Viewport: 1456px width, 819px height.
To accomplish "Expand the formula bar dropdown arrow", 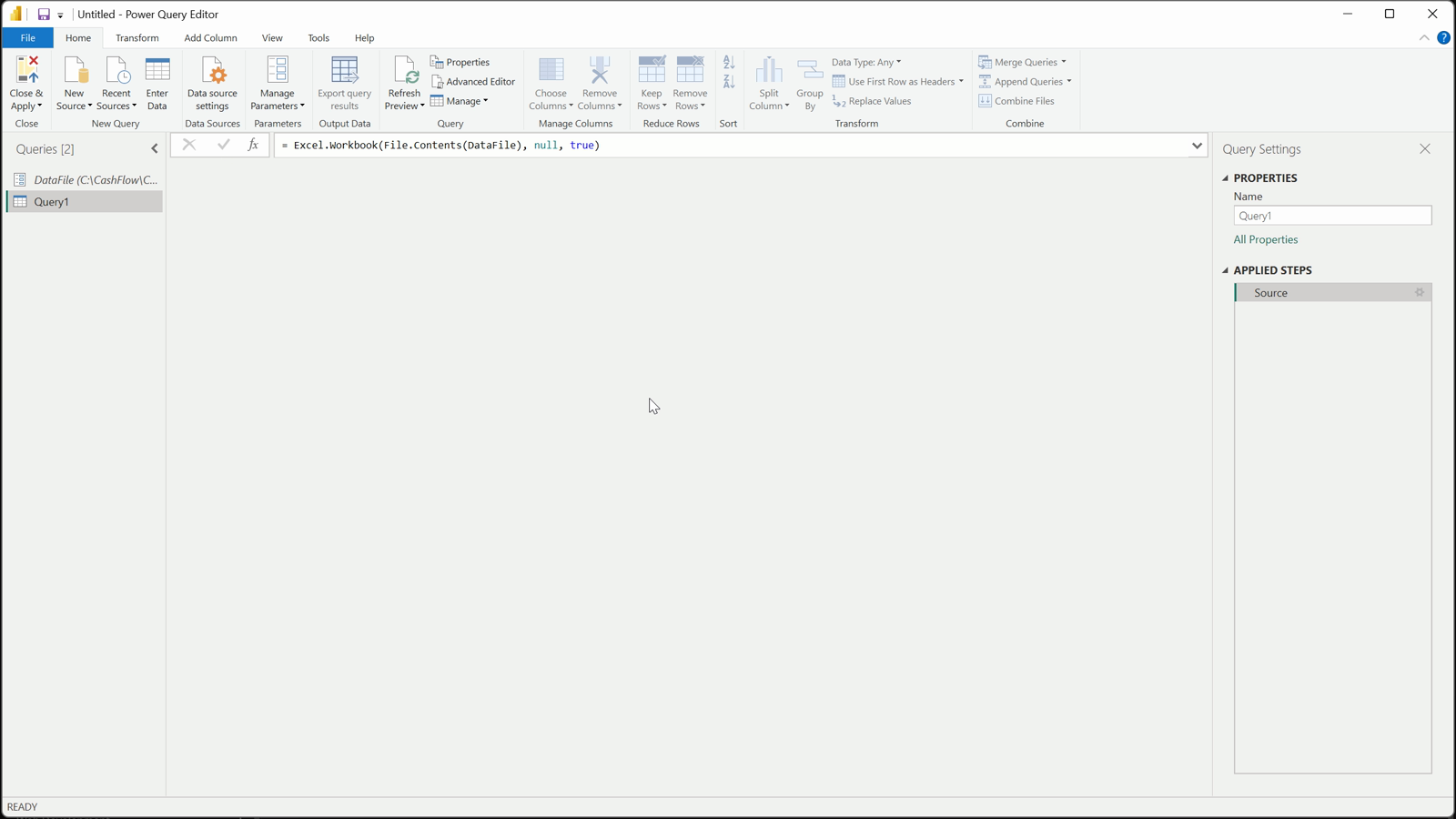I will point(1197,146).
